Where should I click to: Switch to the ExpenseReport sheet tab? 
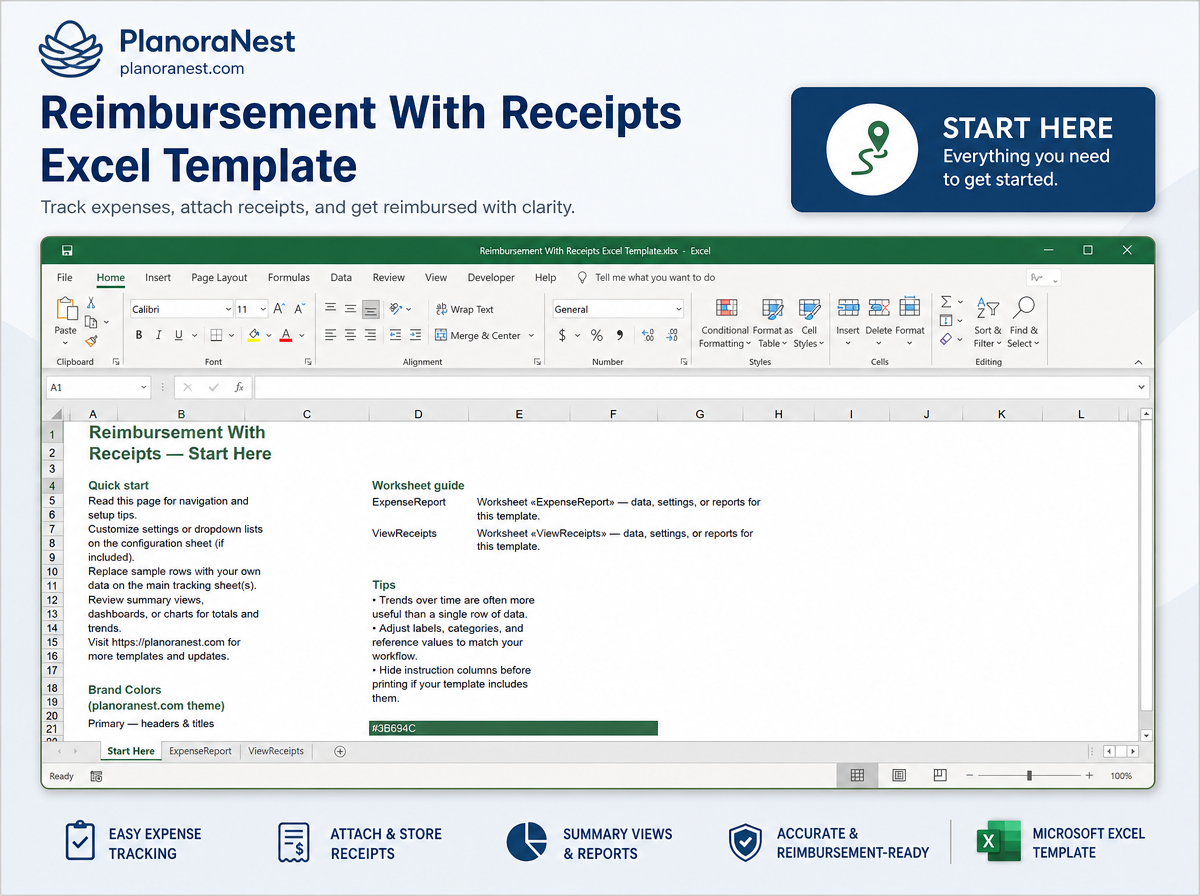[x=200, y=751]
